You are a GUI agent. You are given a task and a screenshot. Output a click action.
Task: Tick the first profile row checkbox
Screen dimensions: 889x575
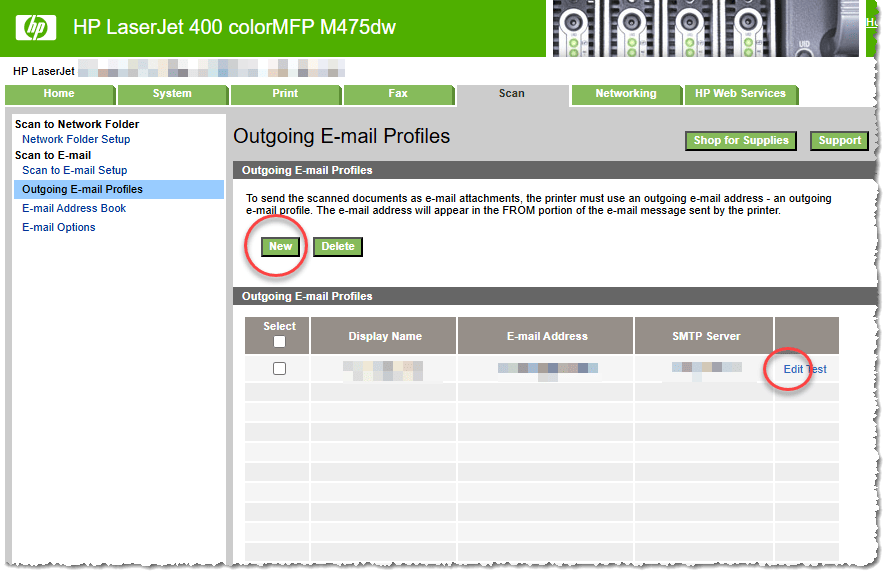pyautogui.click(x=279, y=369)
